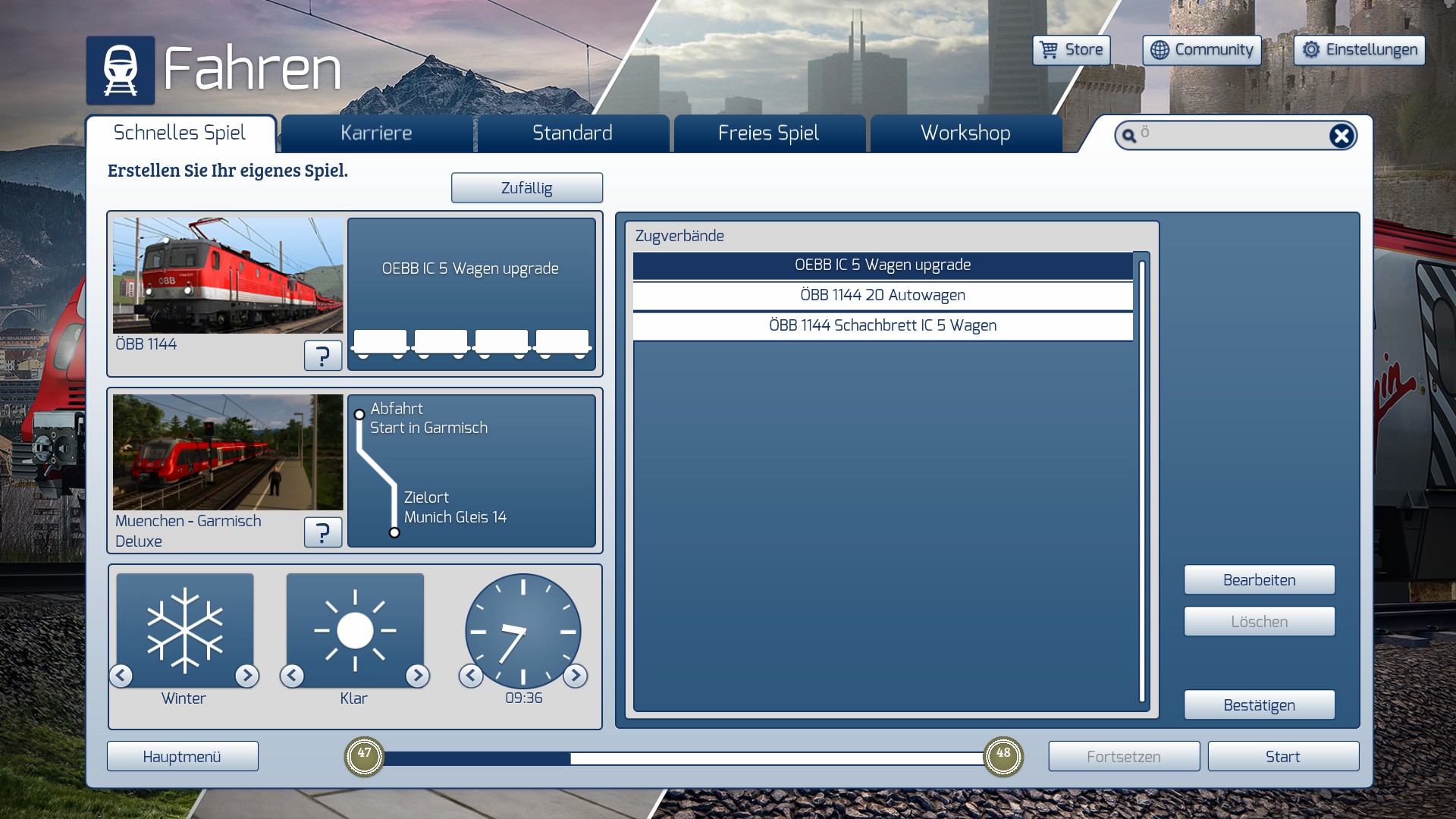Set earlier time with clock left arrow

(471, 675)
